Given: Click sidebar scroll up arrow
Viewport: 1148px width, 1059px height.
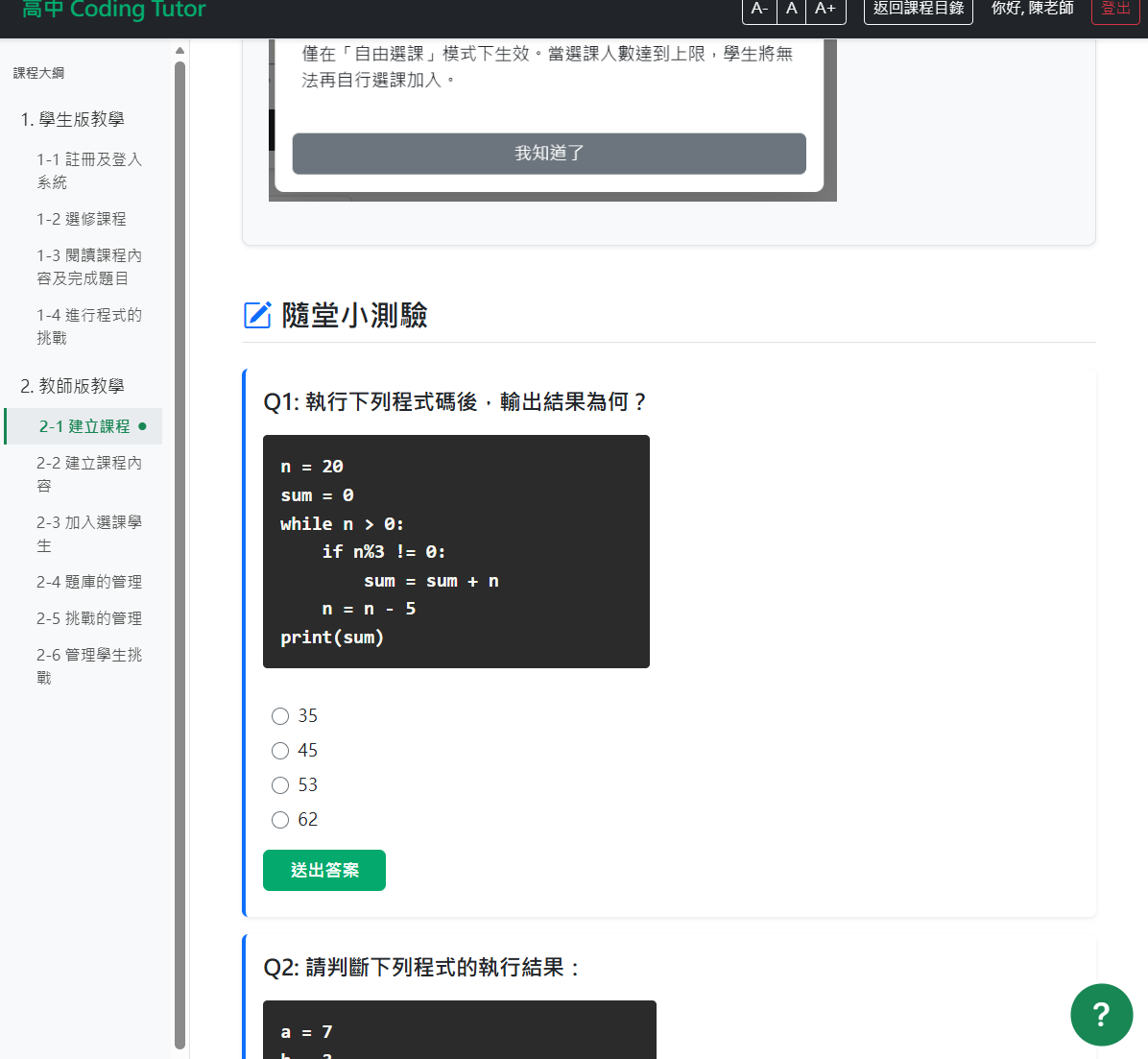Looking at the screenshot, I should point(179,50).
